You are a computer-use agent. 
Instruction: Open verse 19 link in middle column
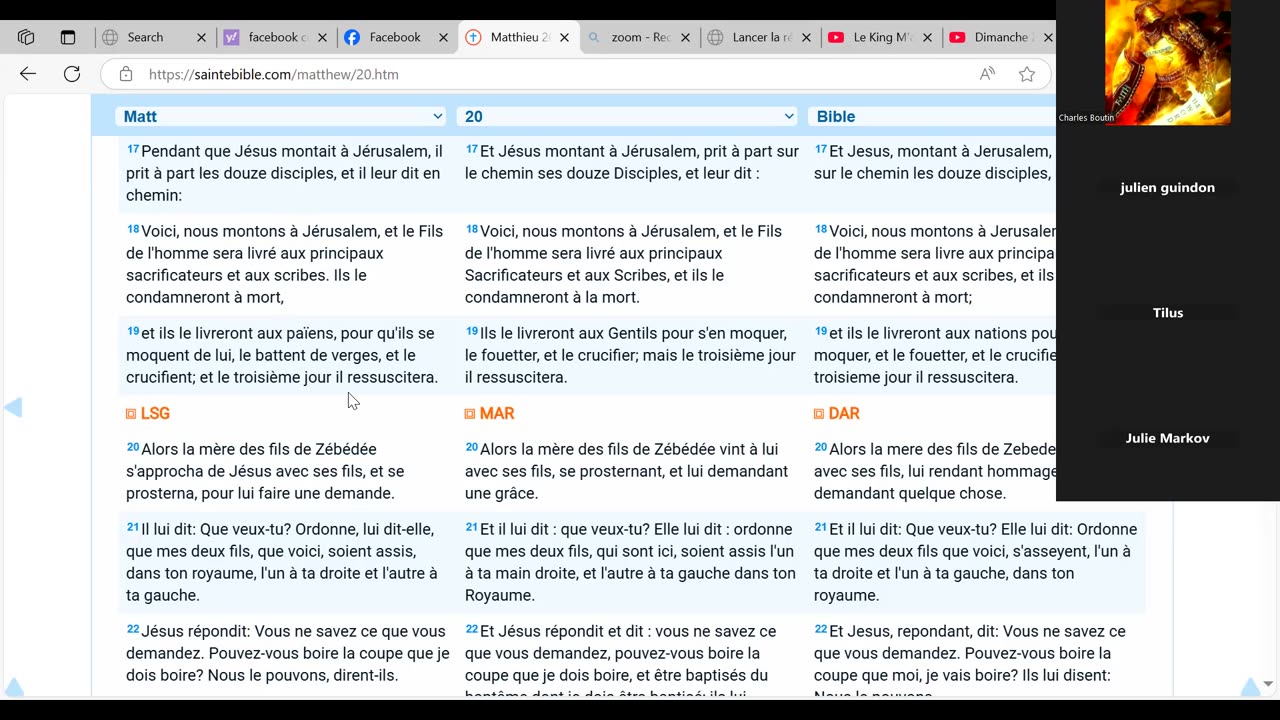click(x=472, y=331)
